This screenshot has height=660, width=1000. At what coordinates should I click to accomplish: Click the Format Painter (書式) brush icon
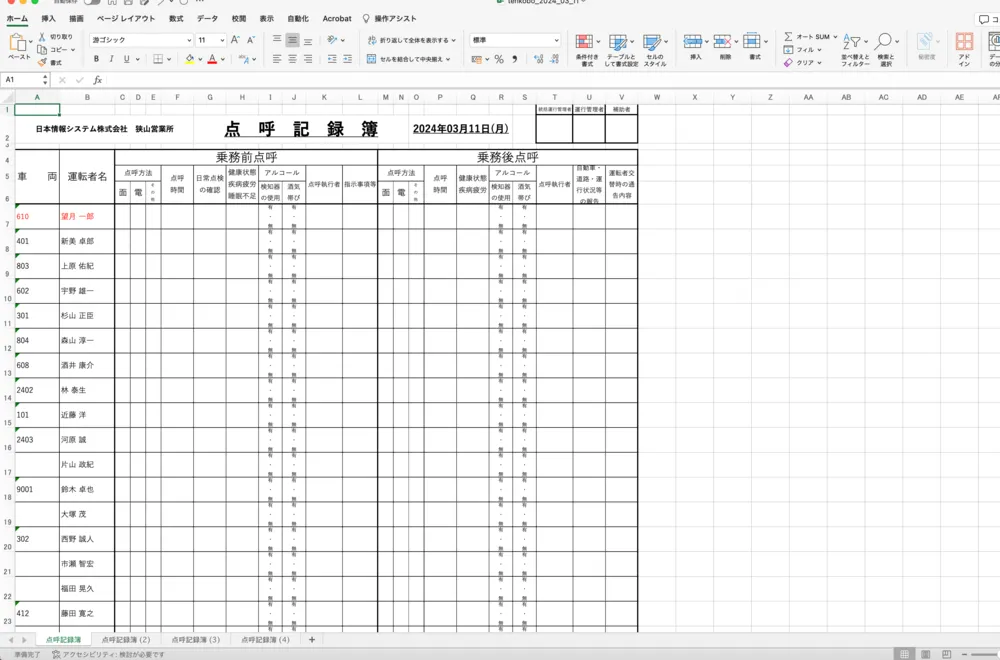point(42,62)
